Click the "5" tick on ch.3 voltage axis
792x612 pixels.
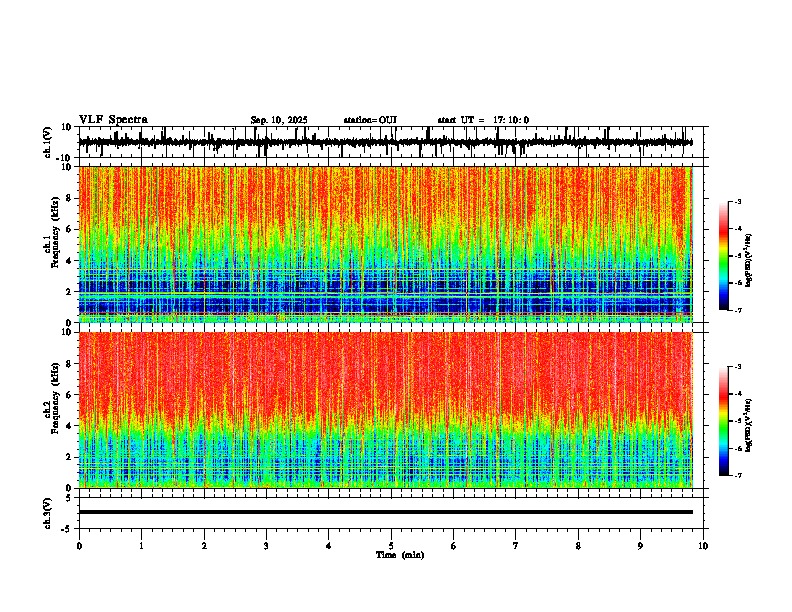[x=70, y=497]
